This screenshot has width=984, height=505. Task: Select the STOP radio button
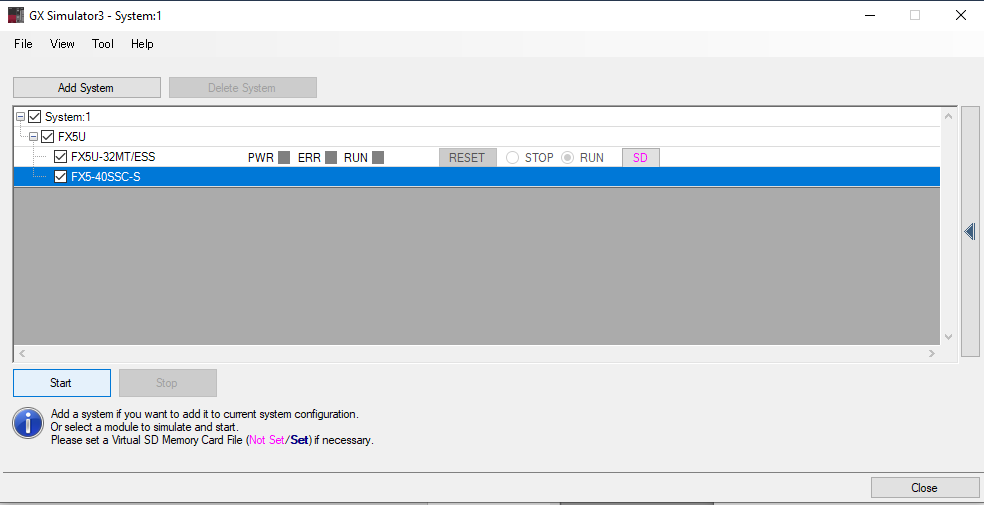512,158
